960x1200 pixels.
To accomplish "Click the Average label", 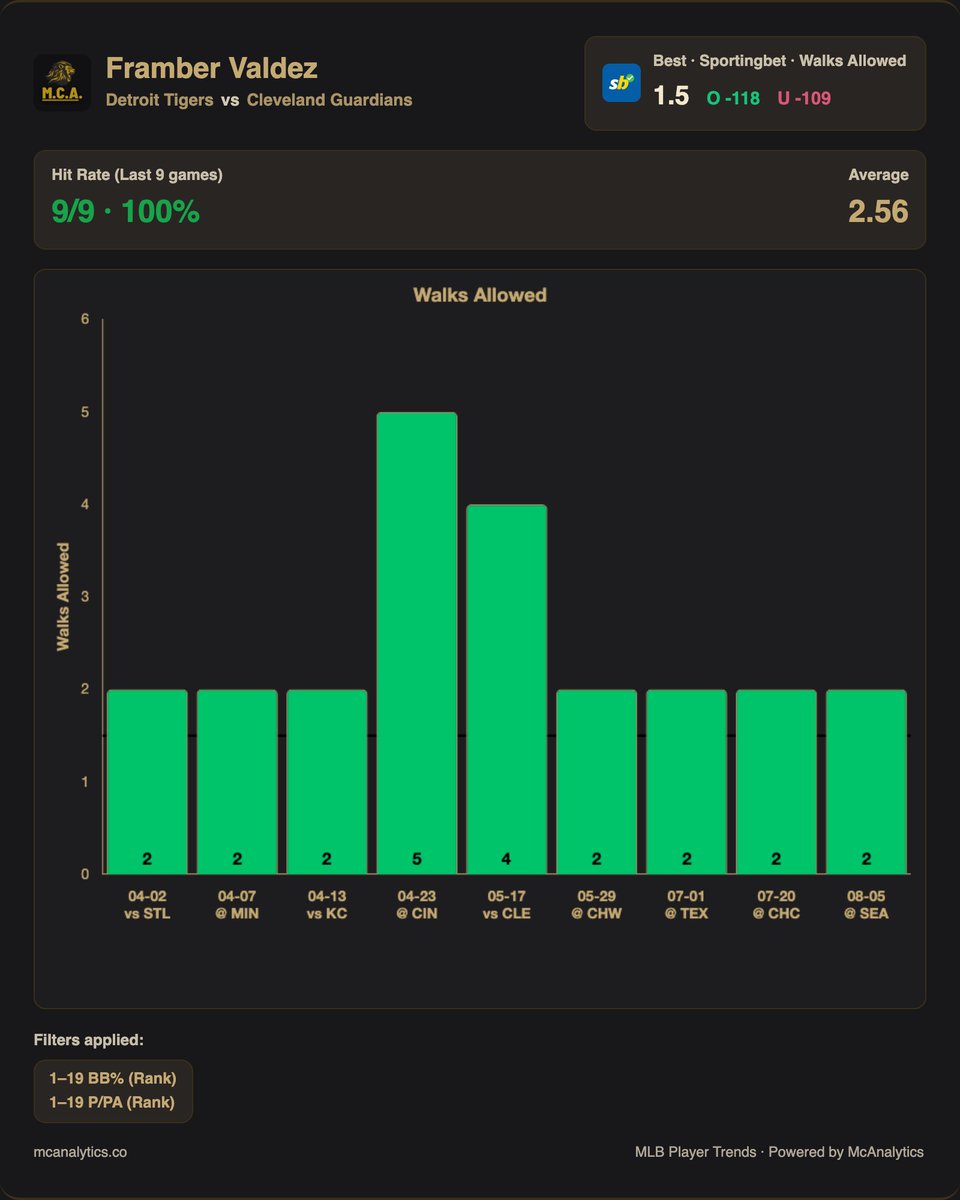I will point(878,175).
